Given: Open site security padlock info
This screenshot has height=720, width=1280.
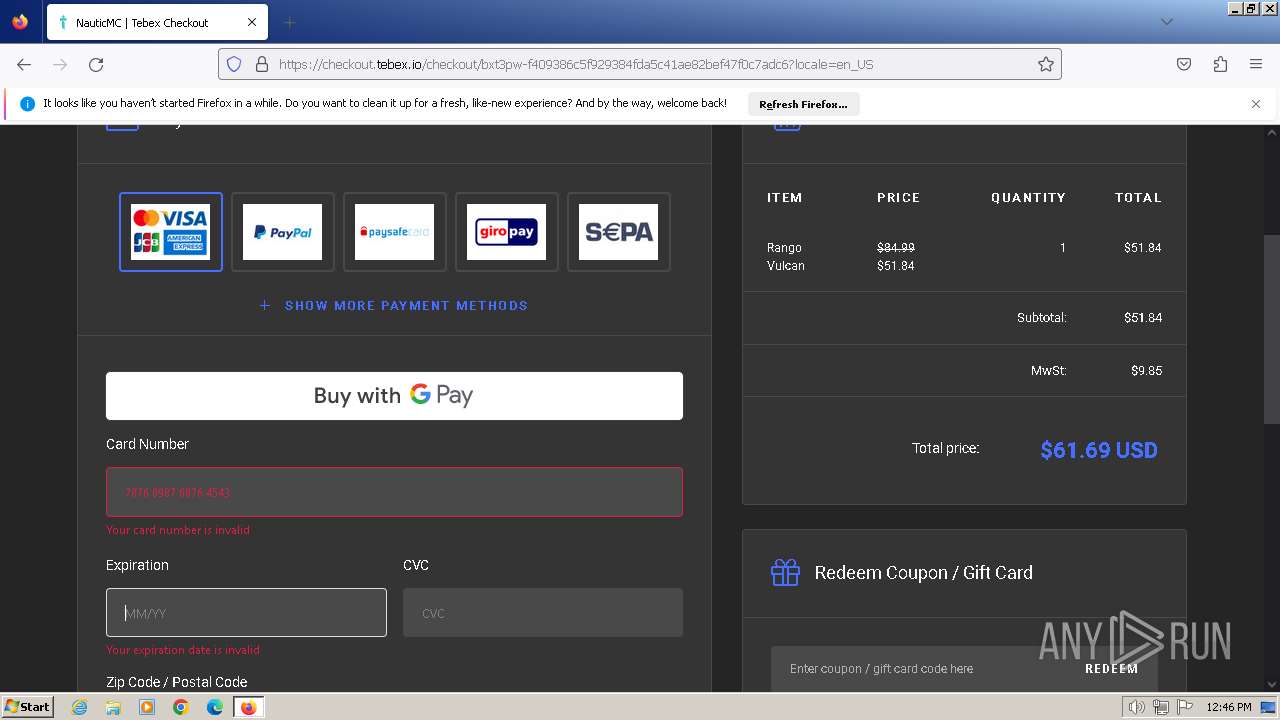Looking at the screenshot, I should pos(262,64).
